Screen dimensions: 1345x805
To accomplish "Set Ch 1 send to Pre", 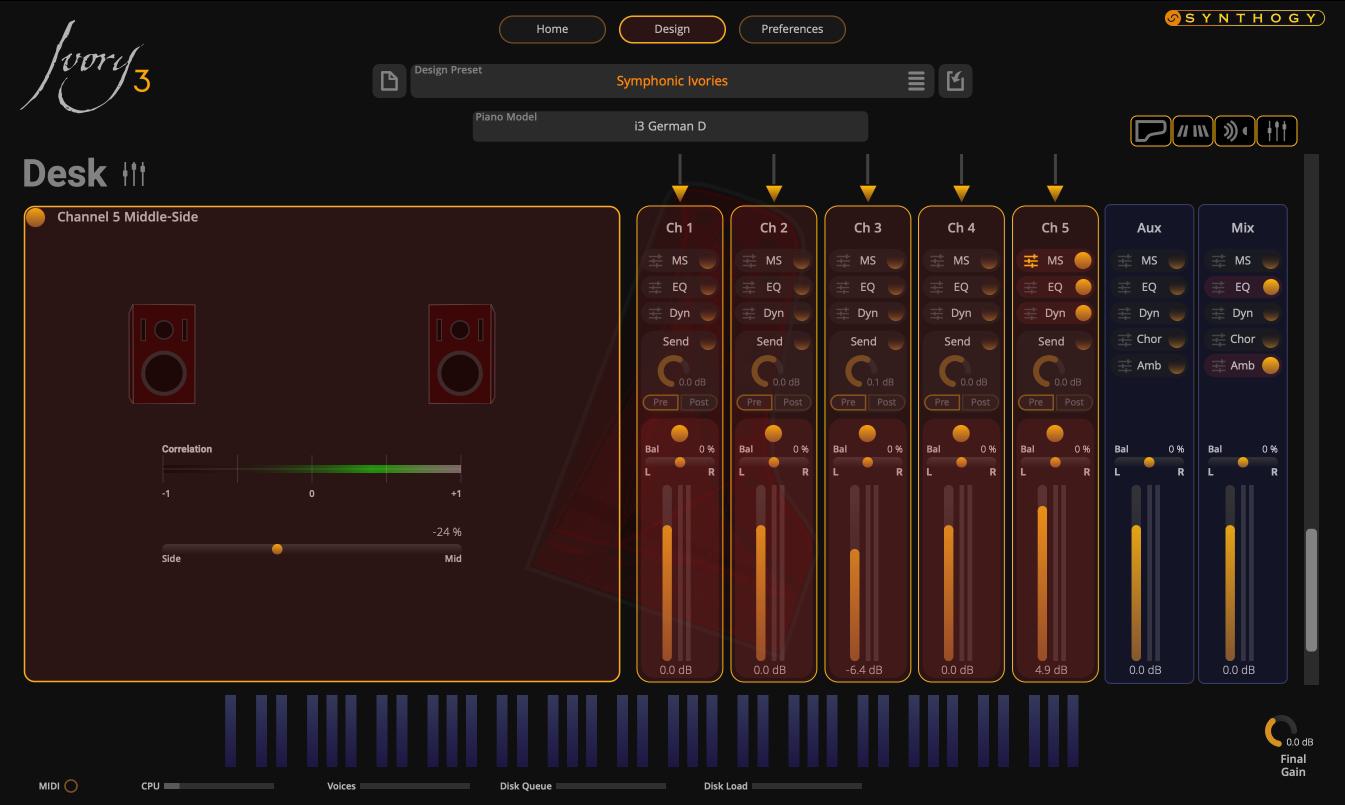I will tap(661, 402).
